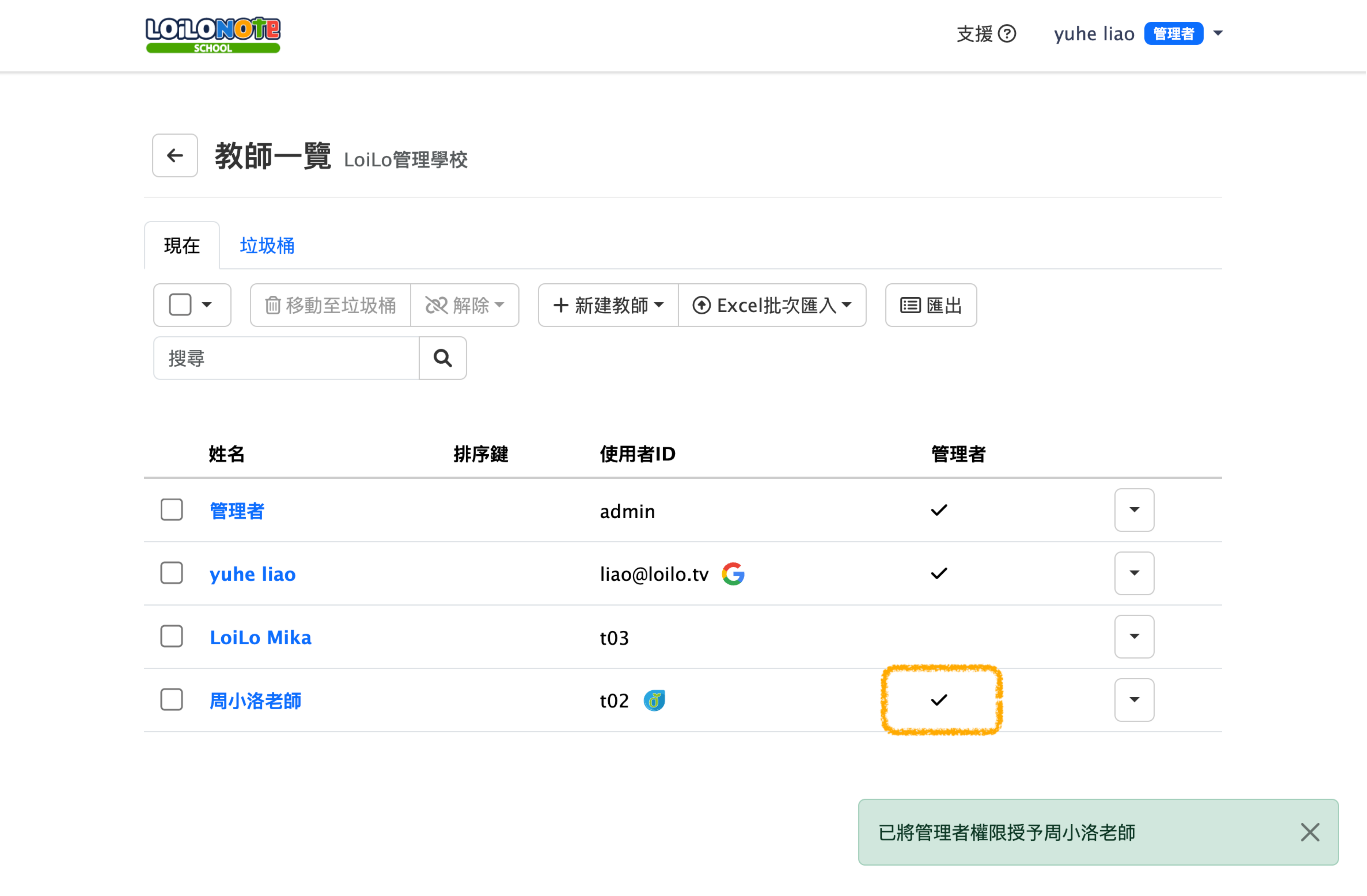The width and height of the screenshot is (1367, 896).
Task: Switch to the 垃圾桶 tab
Action: tap(267, 246)
